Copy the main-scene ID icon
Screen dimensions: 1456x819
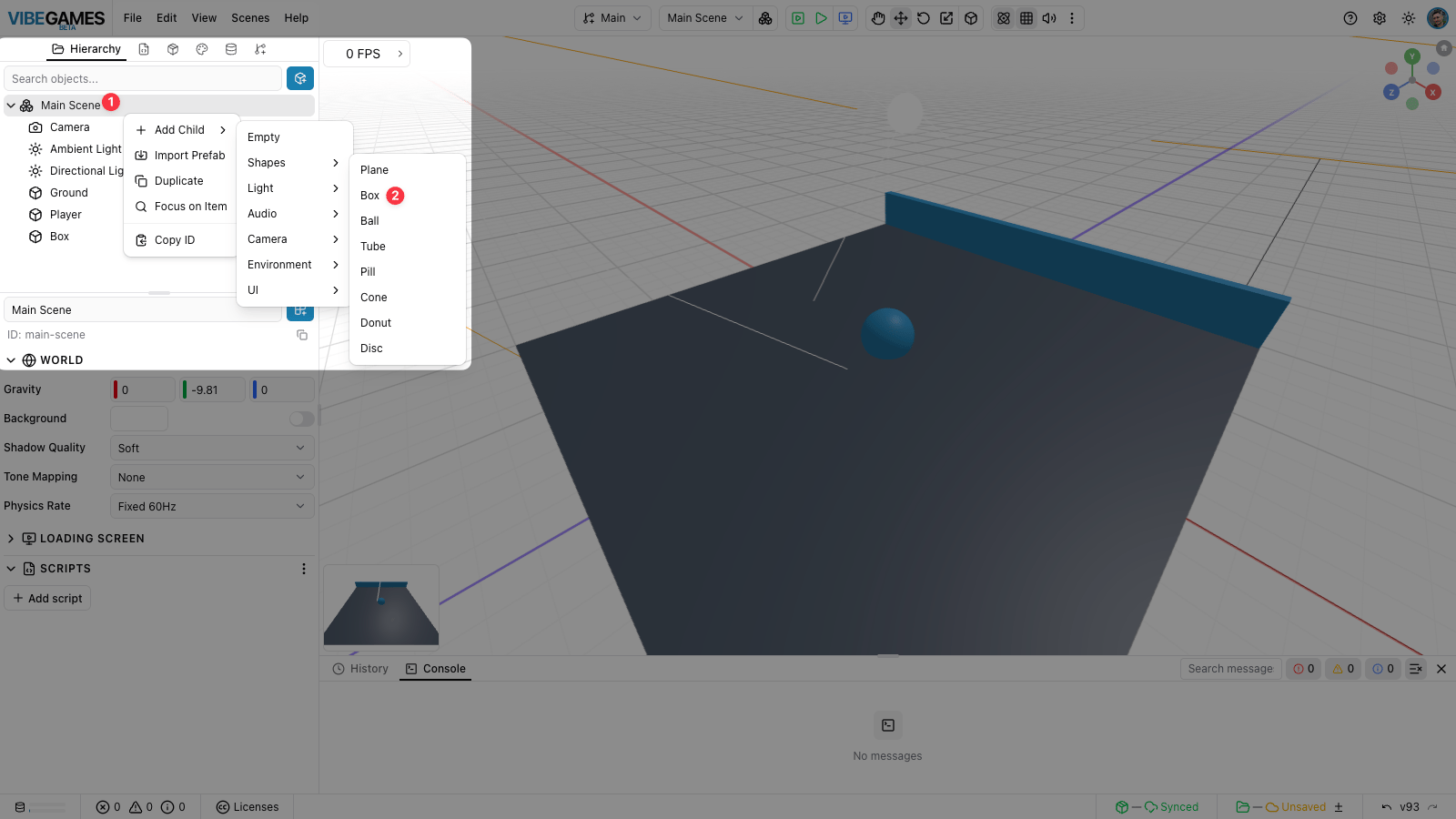(302, 335)
